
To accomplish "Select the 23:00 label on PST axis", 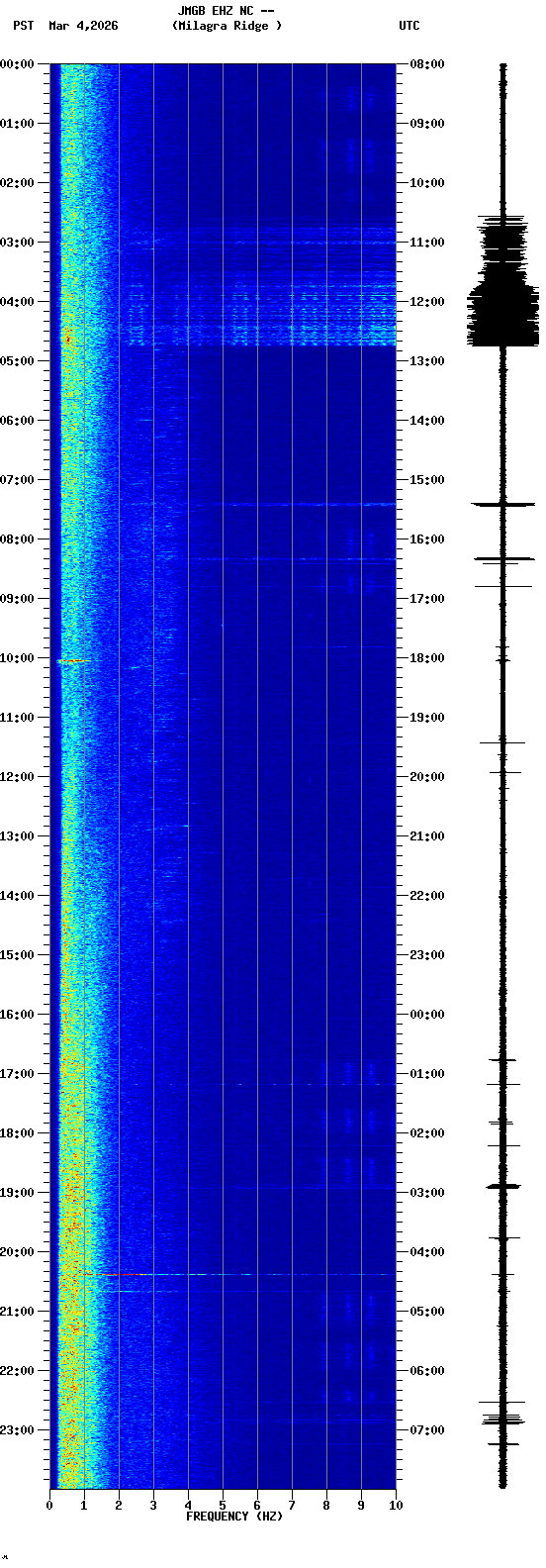I will tap(17, 1430).
